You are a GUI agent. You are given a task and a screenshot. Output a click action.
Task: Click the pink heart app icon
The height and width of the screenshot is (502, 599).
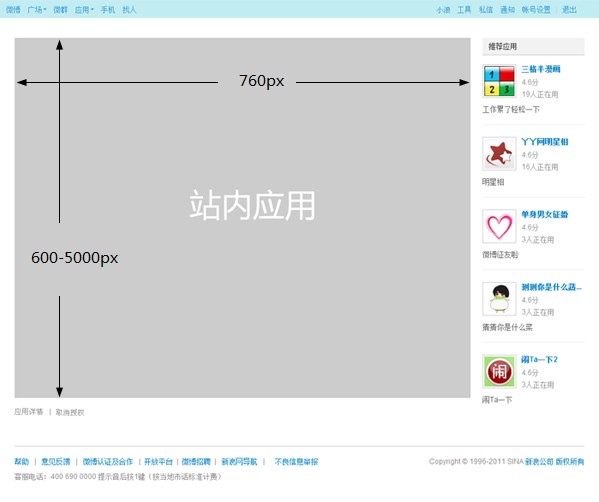pyautogui.click(x=499, y=226)
